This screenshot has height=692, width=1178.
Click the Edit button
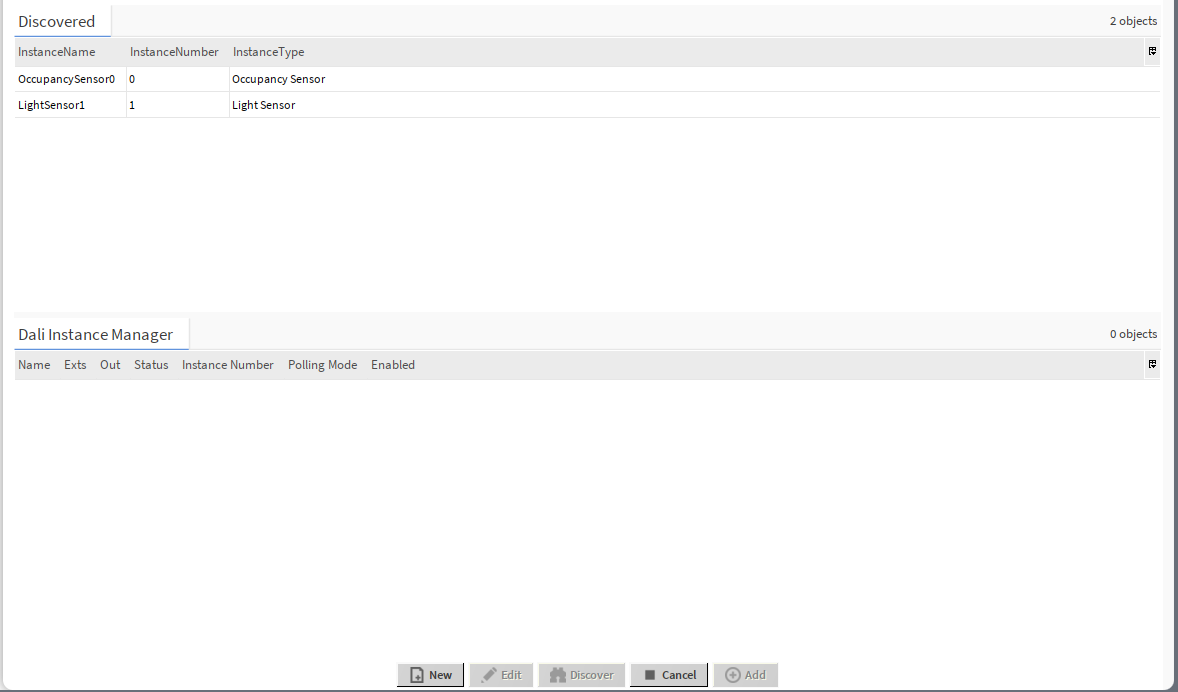click(x=501, y=675)
